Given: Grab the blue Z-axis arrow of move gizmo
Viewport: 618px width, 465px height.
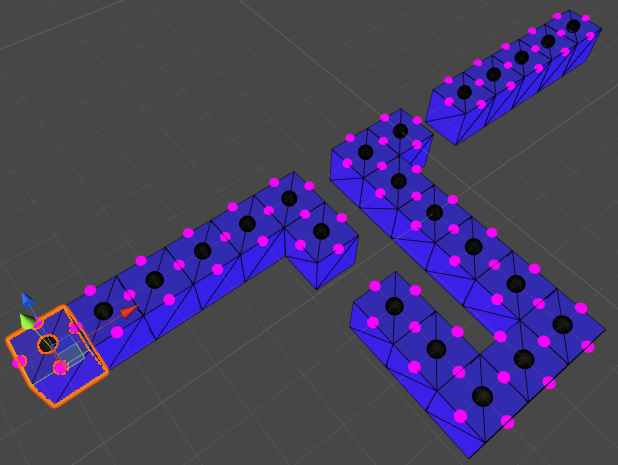Looking at the screenshot, I should (x=28, y=300).
